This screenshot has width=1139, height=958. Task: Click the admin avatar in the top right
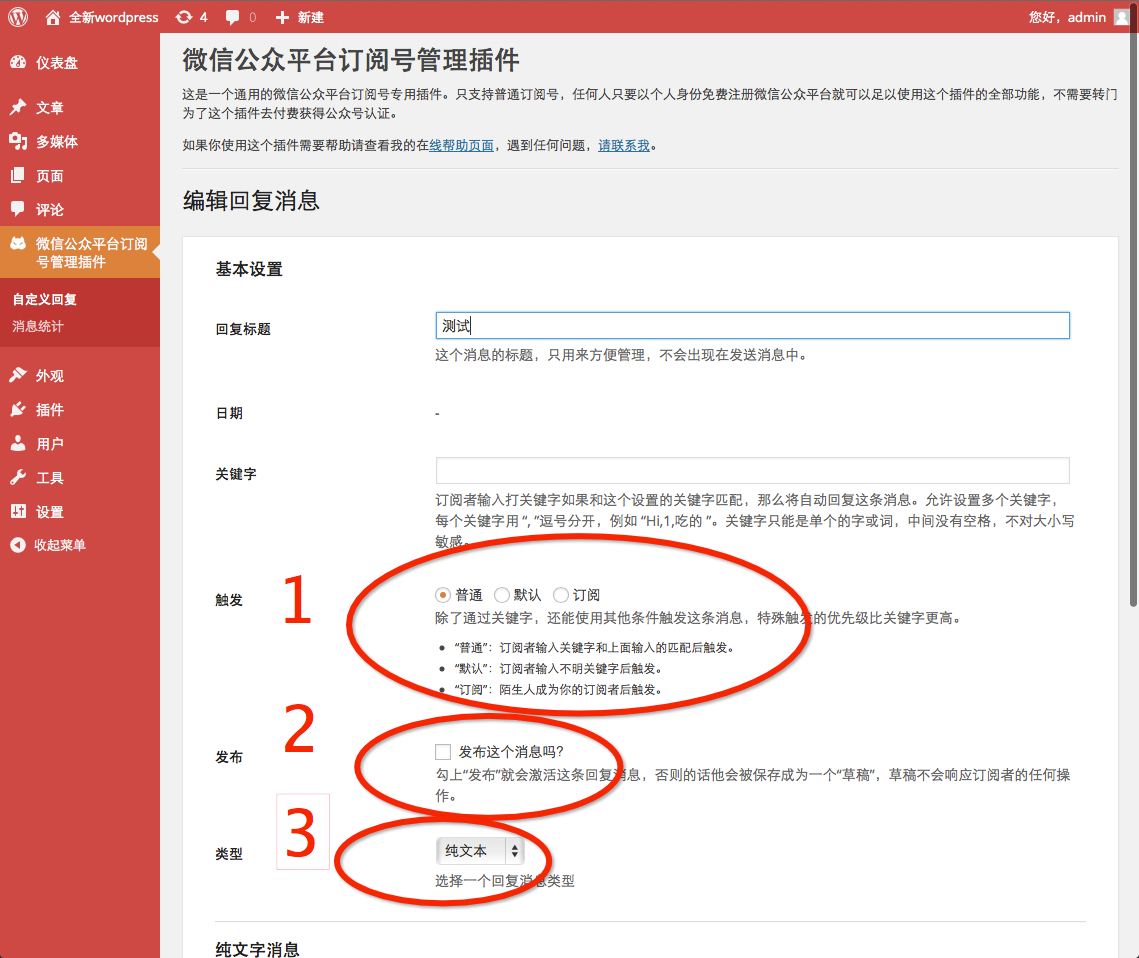pos(1122,17)
